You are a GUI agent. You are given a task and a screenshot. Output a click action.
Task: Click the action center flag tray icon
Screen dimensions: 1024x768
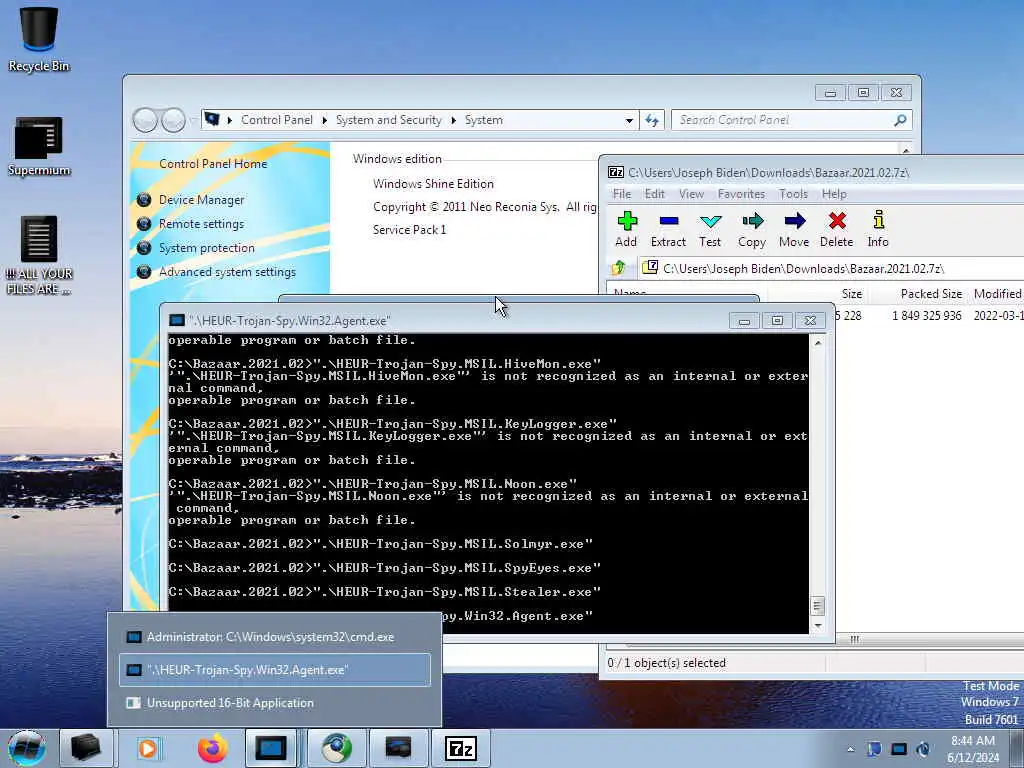tap(874, 750)
